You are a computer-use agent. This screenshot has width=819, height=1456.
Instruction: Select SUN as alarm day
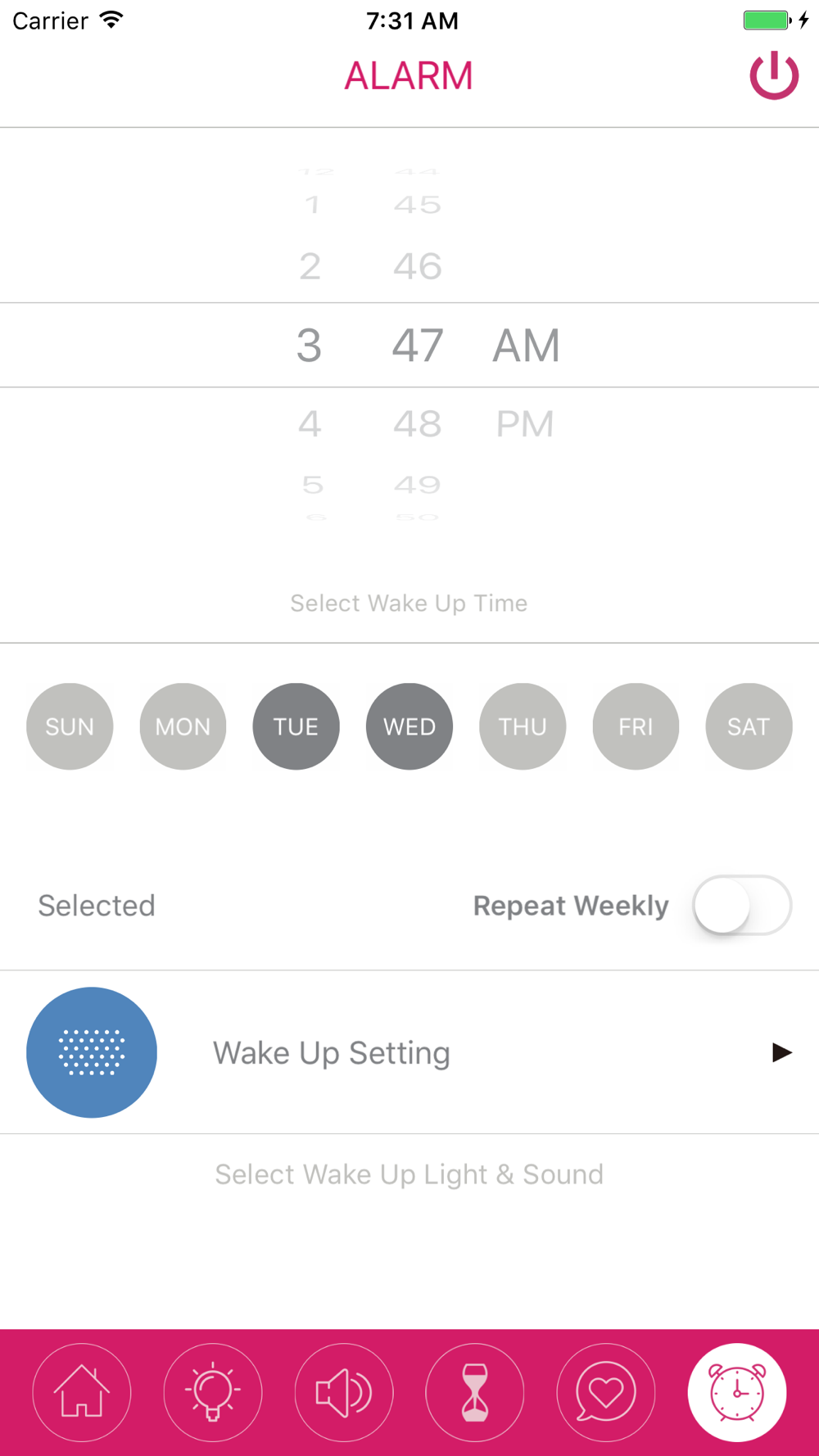pyautogui.click(x=70, y=726)
